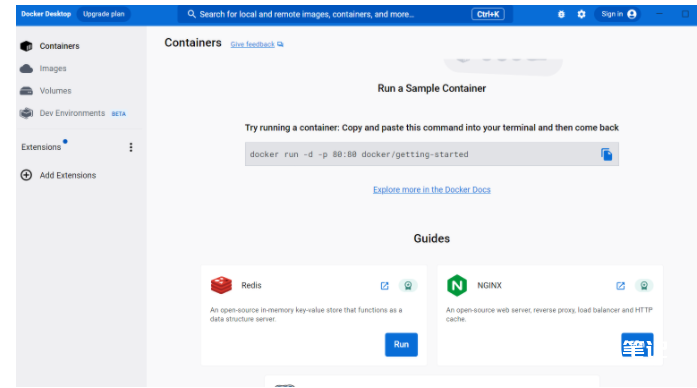Screen dimensions: 697x388
Task: Click the Give feedback chat icon
Action: (280, 44)
